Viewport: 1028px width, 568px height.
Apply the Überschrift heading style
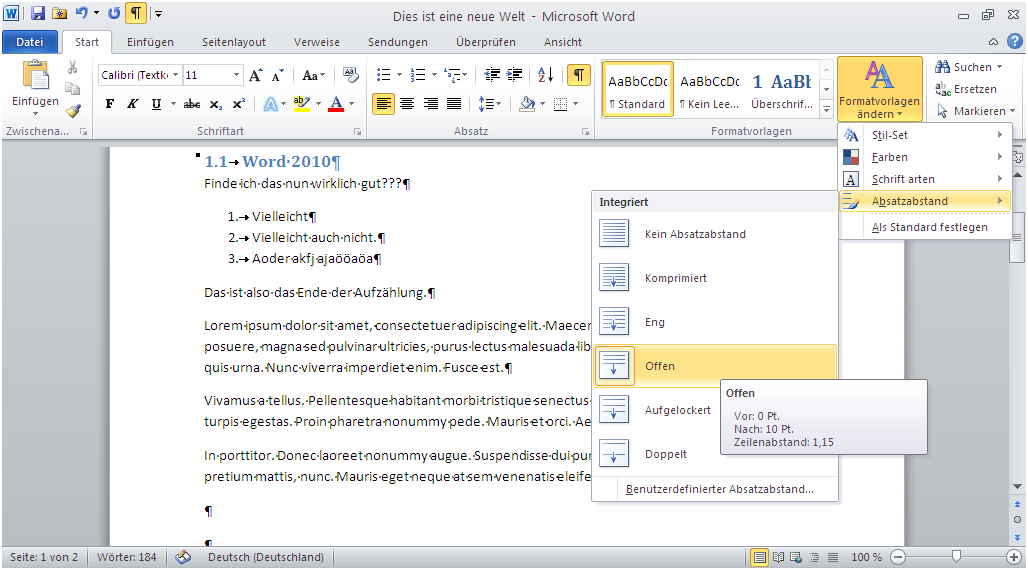[x=781, y=90]
